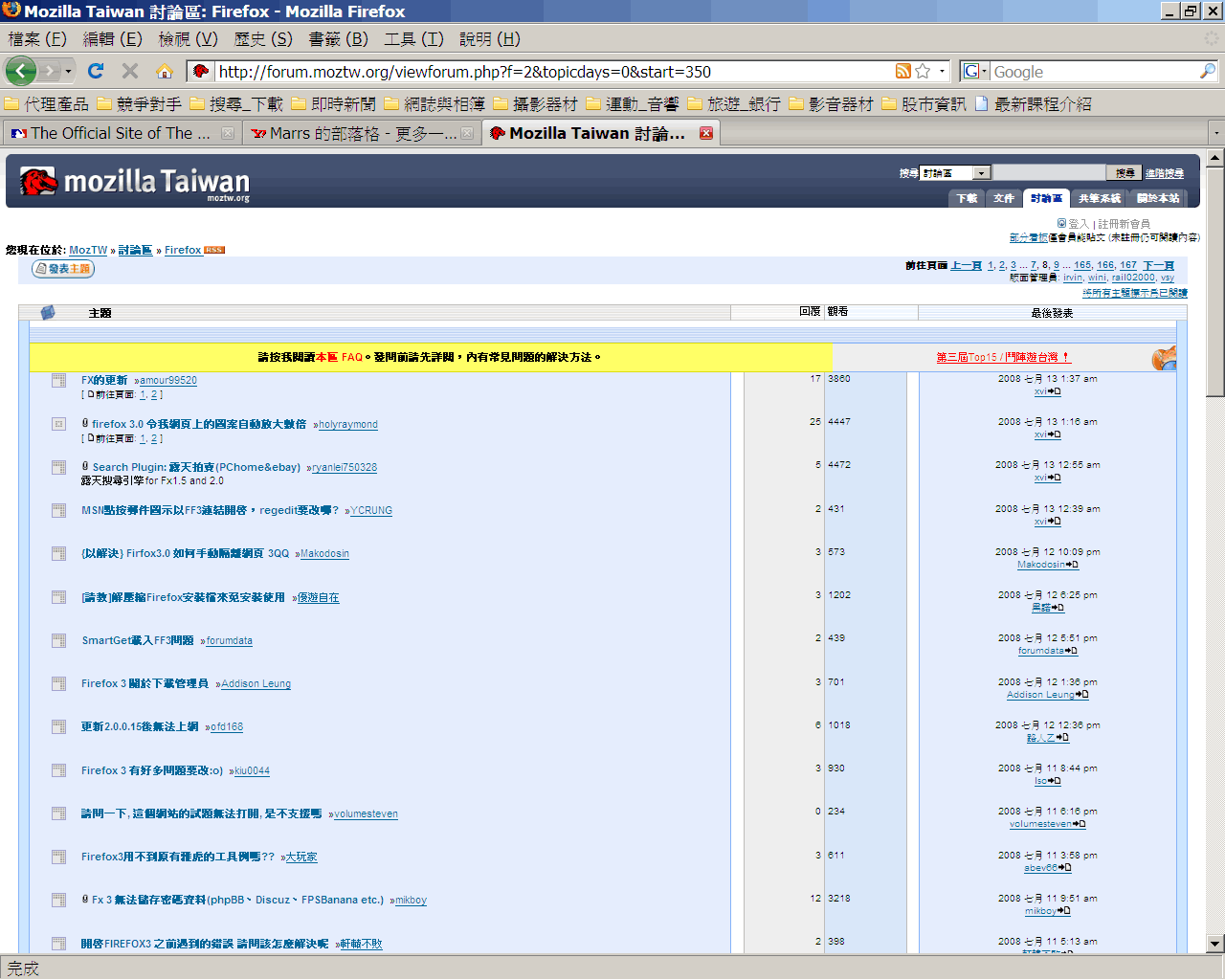The image size is (1225, 980).
Task: Run search with the magnifier icon
Action: [x=1208, y=71]
